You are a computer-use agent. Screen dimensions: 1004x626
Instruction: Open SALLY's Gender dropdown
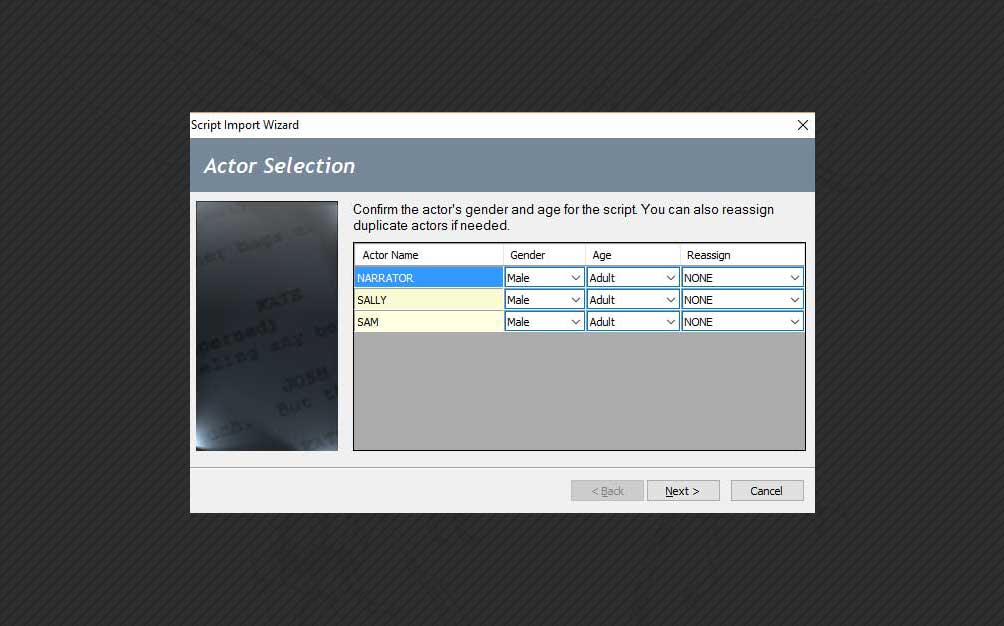click(578, 299)
